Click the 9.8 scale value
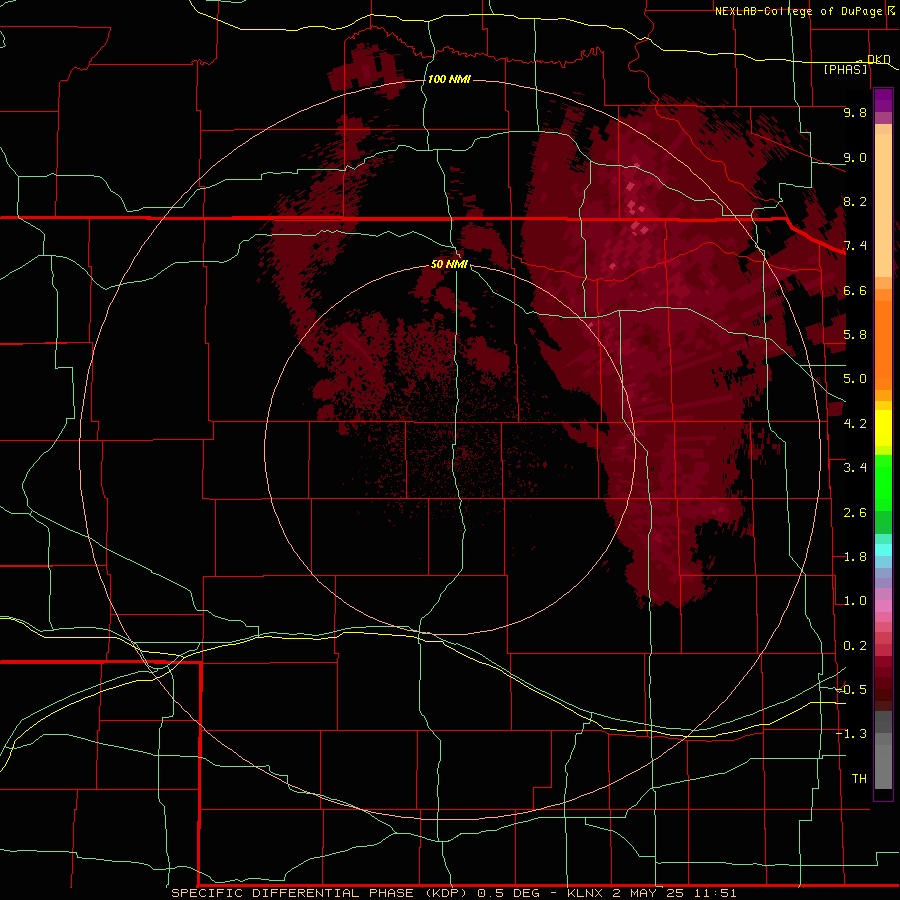Image resolution: width=900 pixels, height=900 pixels. point(855,112)
